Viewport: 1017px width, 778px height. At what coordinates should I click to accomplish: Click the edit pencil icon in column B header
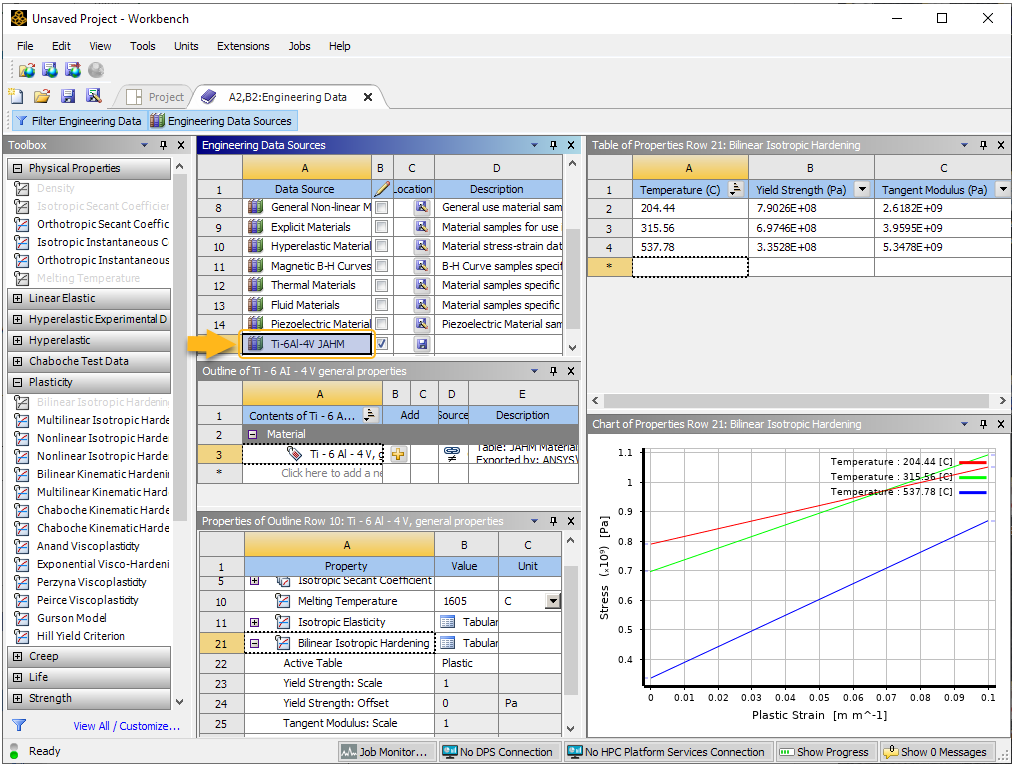[x=381, y=189]
